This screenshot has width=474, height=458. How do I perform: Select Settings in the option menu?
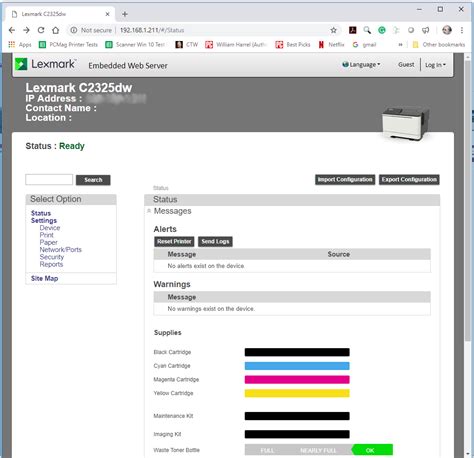click(x=44, y=221)
